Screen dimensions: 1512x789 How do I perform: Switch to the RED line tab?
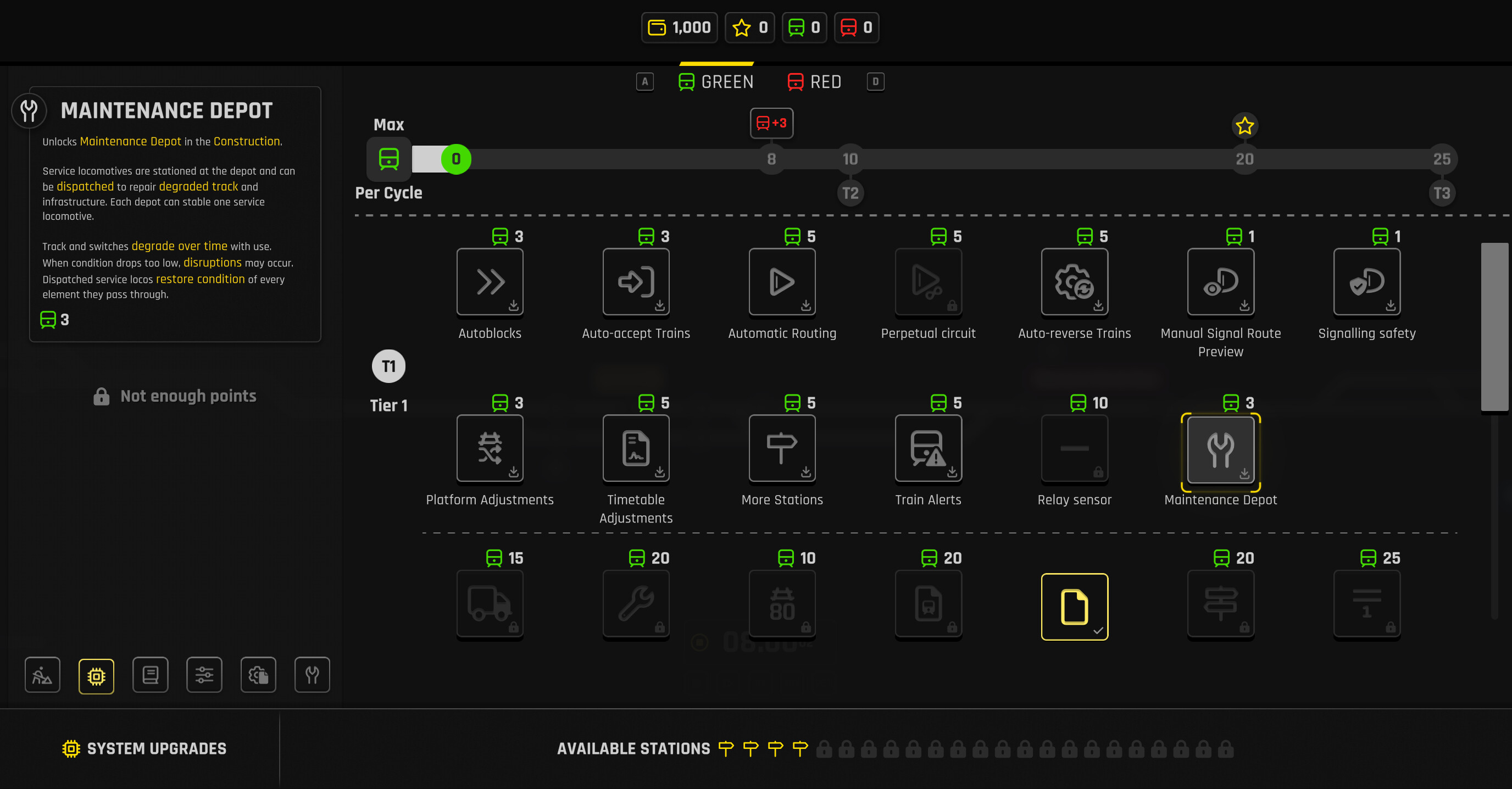815,82
